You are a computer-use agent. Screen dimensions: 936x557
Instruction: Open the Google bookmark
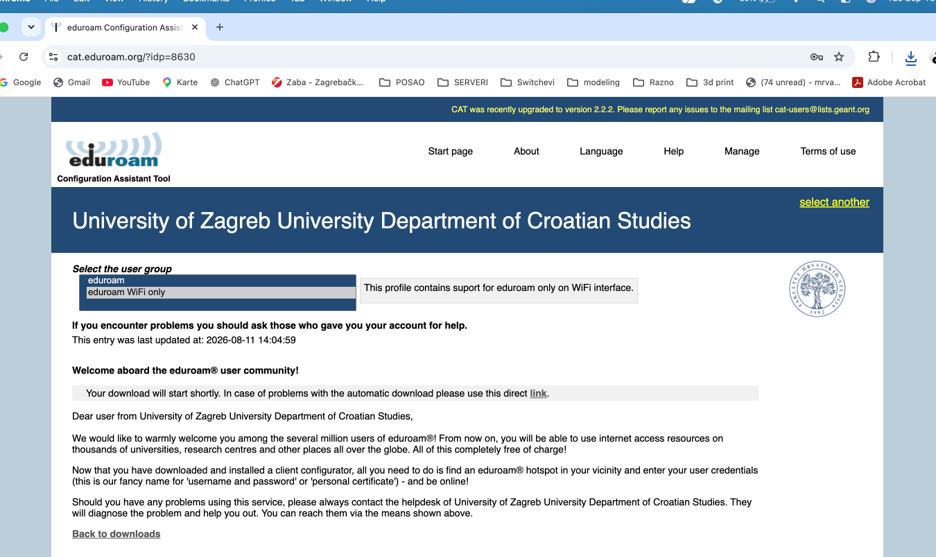21,82
